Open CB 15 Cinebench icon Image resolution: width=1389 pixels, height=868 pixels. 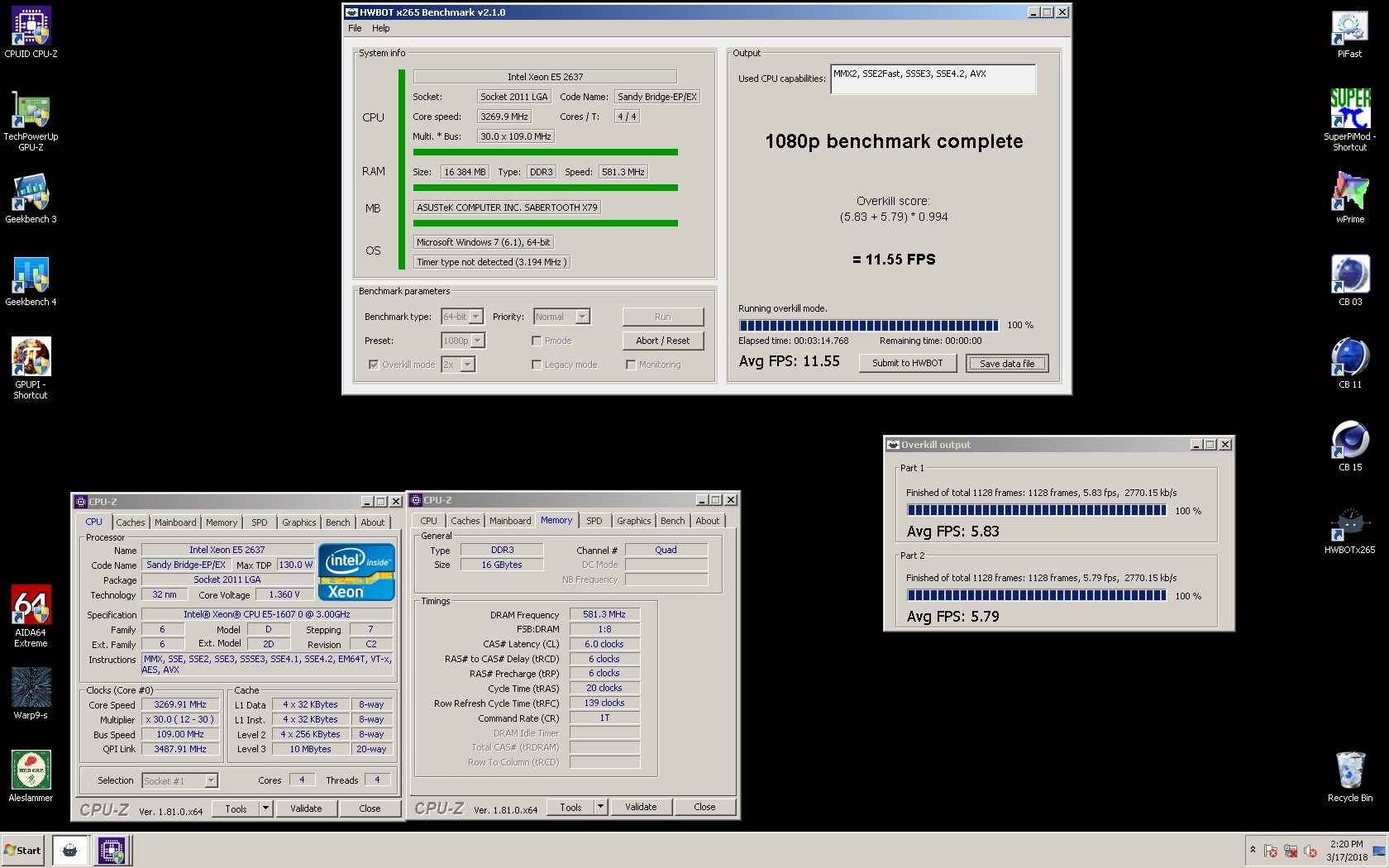(x=1350, y=446)
